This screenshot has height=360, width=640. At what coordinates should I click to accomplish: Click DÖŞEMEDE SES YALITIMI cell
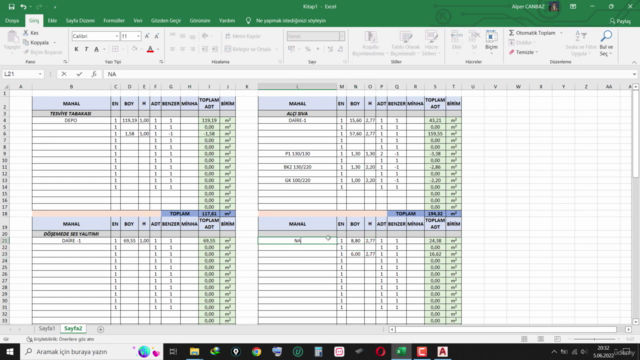[x=71, y=234]
